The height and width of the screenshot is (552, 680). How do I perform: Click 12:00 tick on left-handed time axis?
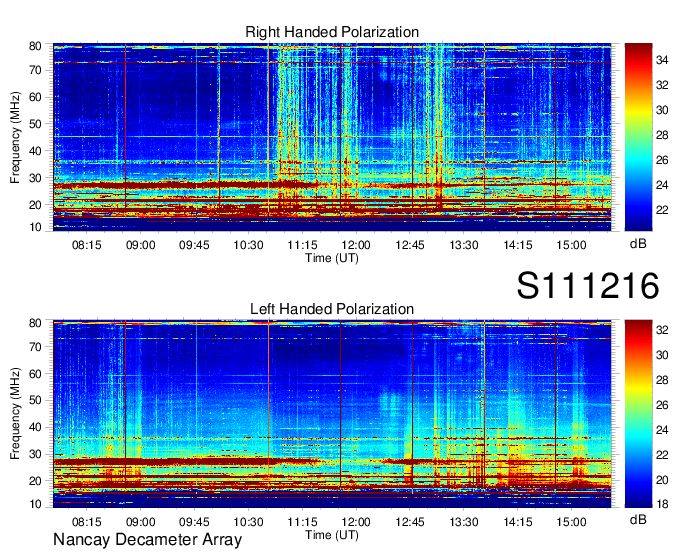[x=356, y=522]
